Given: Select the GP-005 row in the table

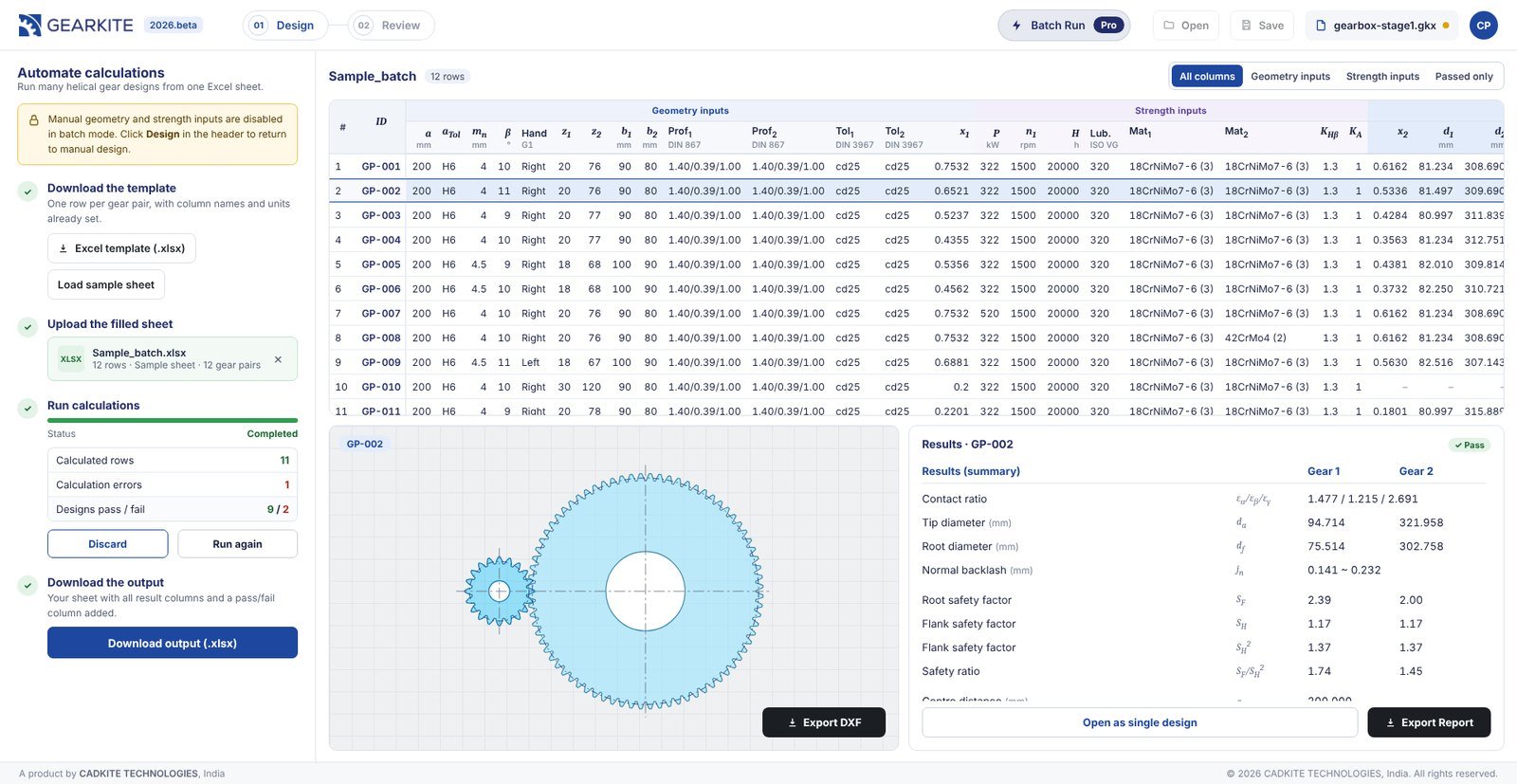Looking at the screenshot, I should coord(916,264).
